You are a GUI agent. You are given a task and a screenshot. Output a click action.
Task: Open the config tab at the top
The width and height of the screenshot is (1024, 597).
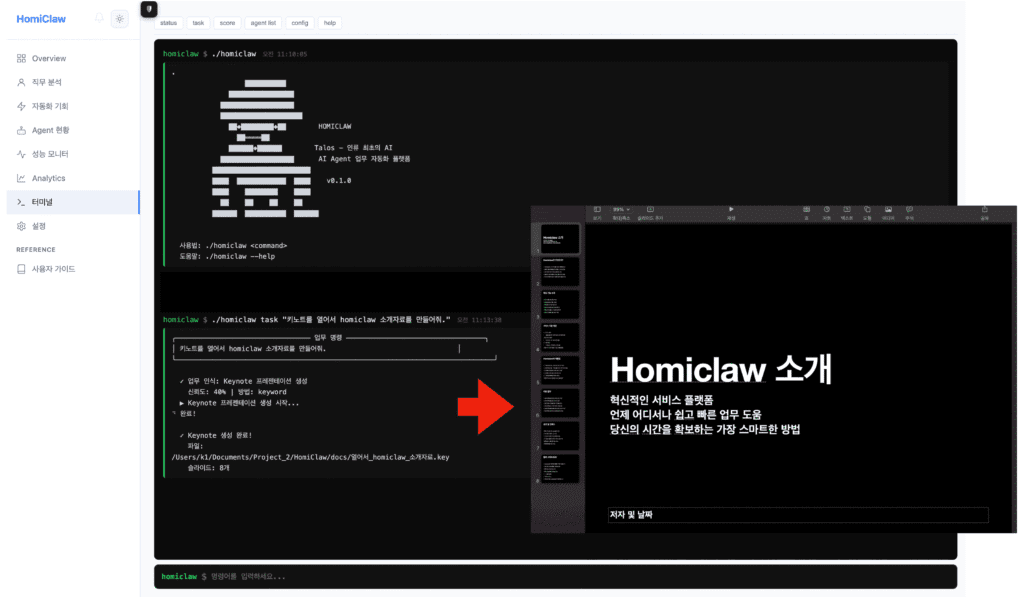point(300,22)
